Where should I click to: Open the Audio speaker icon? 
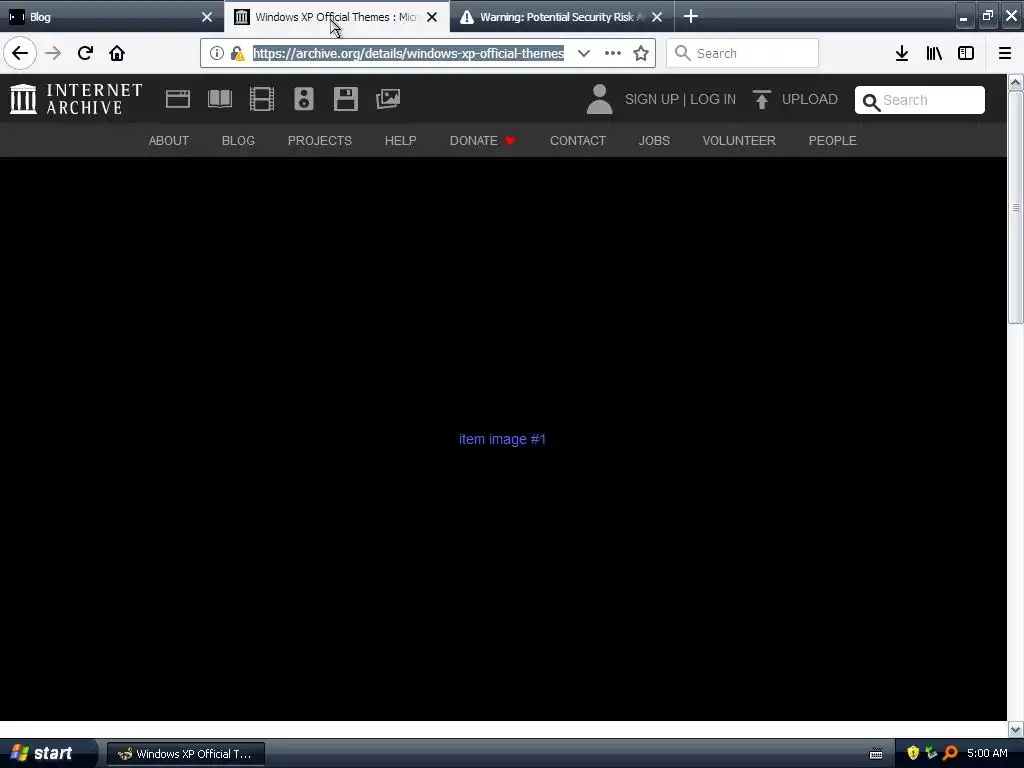pos(304,99)
